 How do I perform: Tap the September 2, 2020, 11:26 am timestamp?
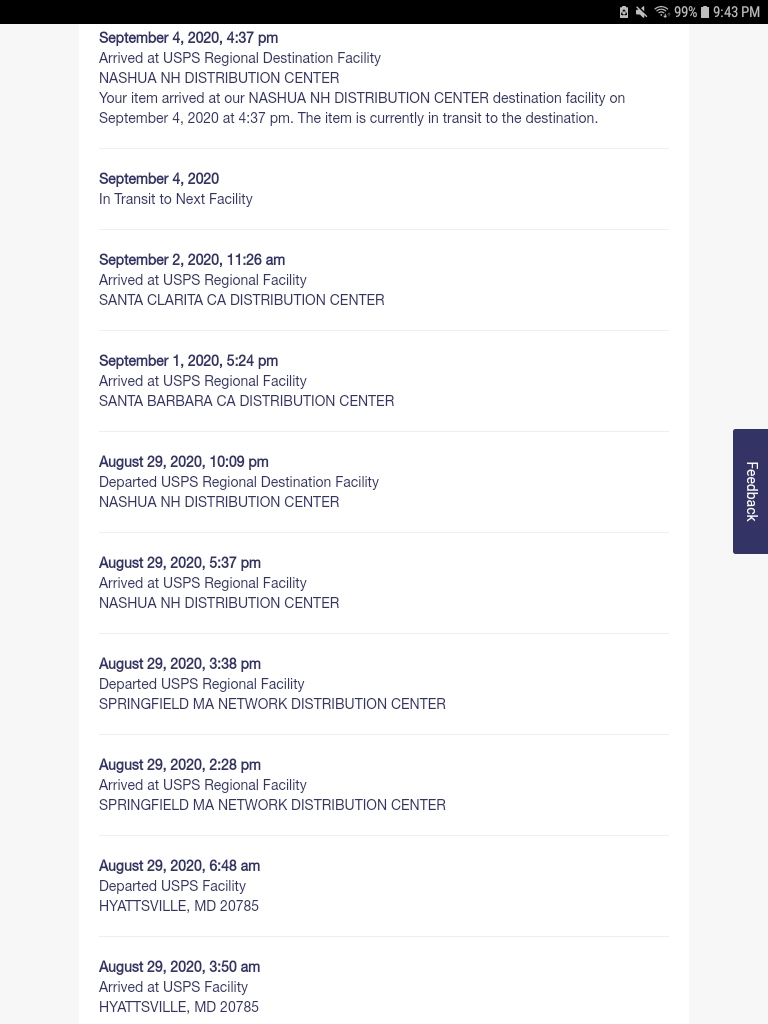192,260
